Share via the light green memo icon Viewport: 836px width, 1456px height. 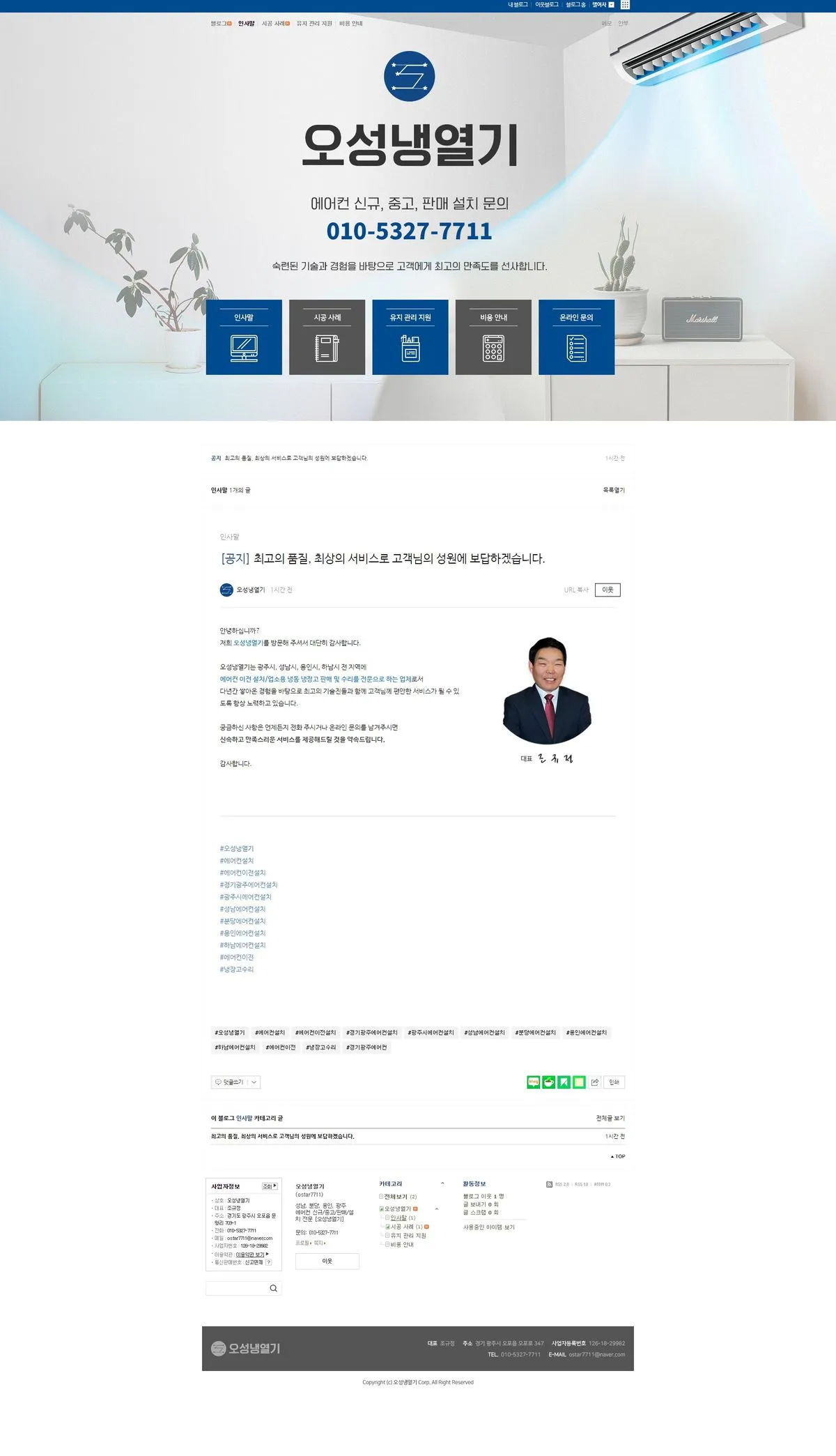point(579,1082)
